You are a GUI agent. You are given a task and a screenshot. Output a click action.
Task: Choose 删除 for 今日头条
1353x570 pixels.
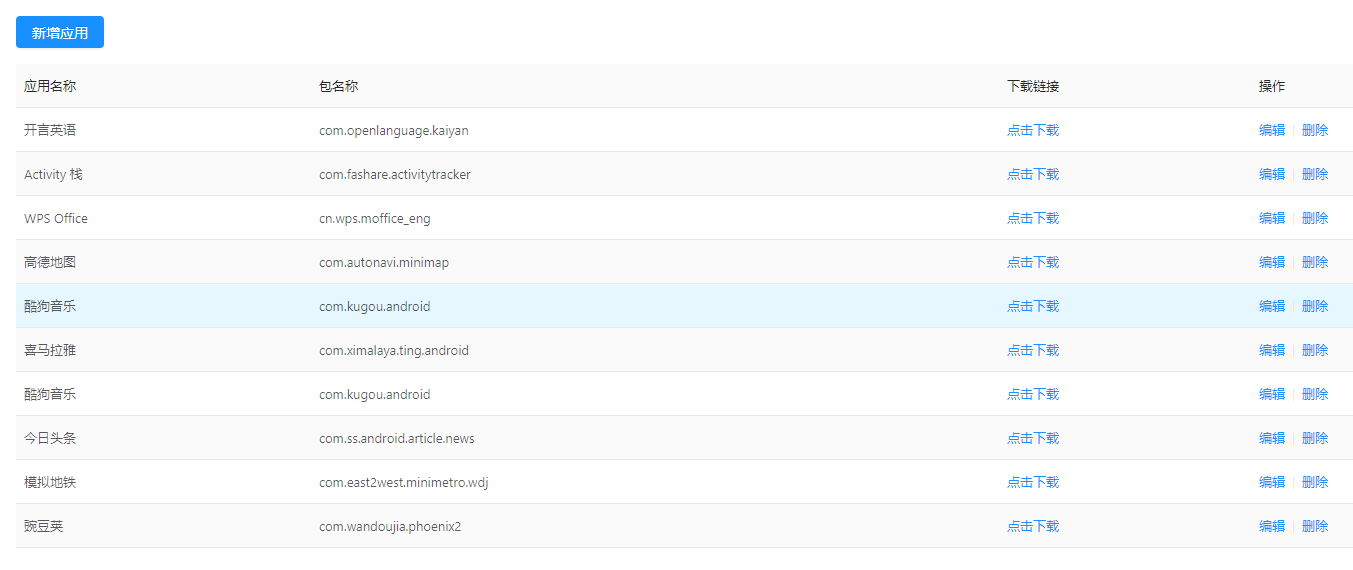pyautogui.click(x=1315, y=438)
